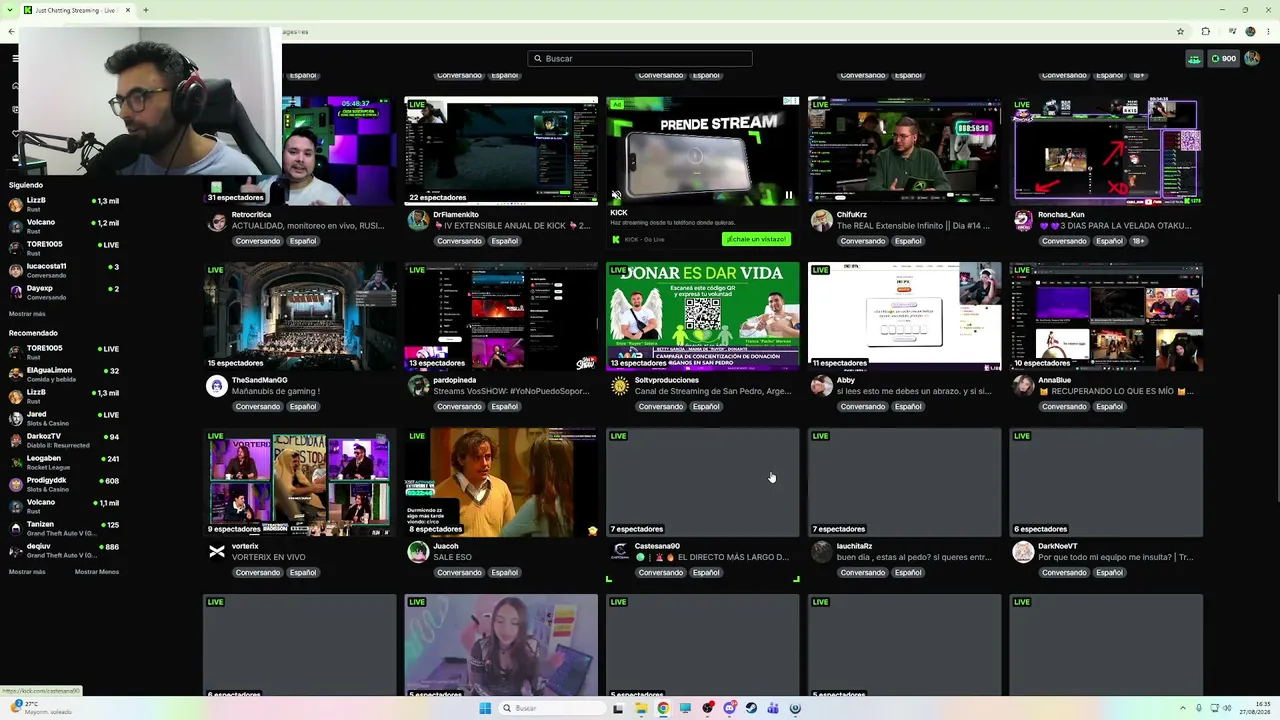Open lucacosta11 channel in sidebar
Screen dimensions: 1280x720
(64, 270)
